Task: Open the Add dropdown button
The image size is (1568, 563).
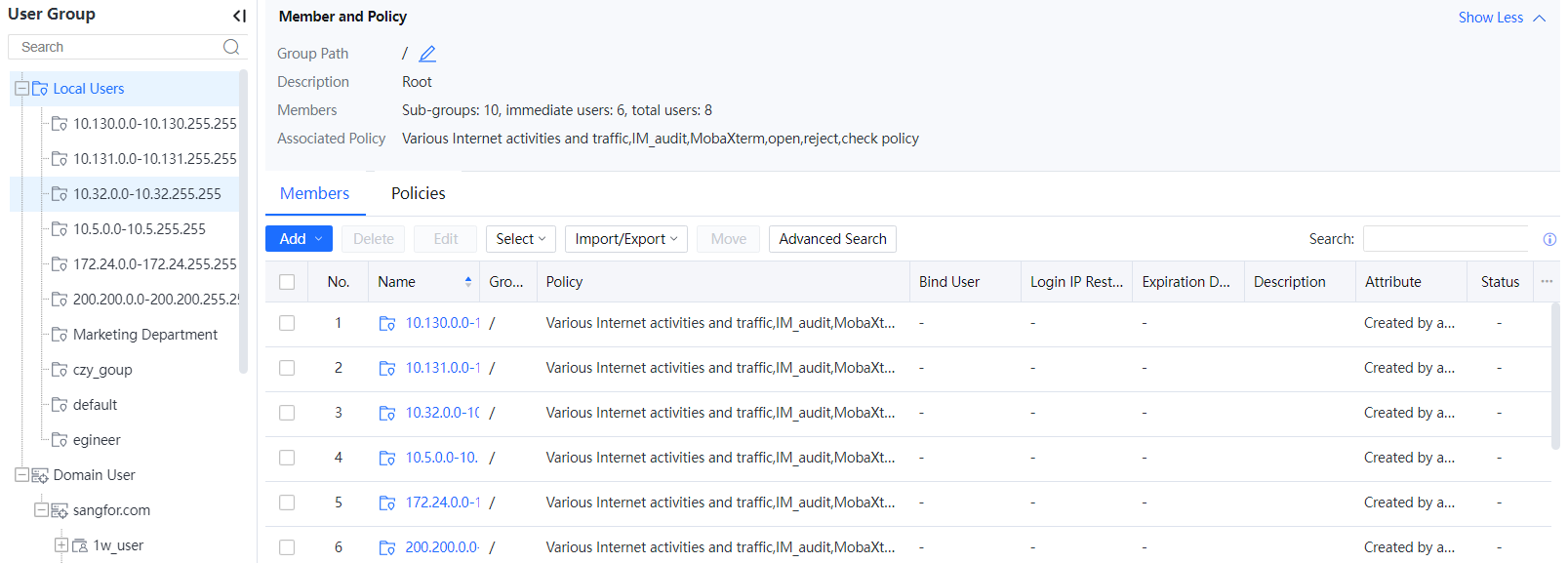Action: tap(299, 239)
